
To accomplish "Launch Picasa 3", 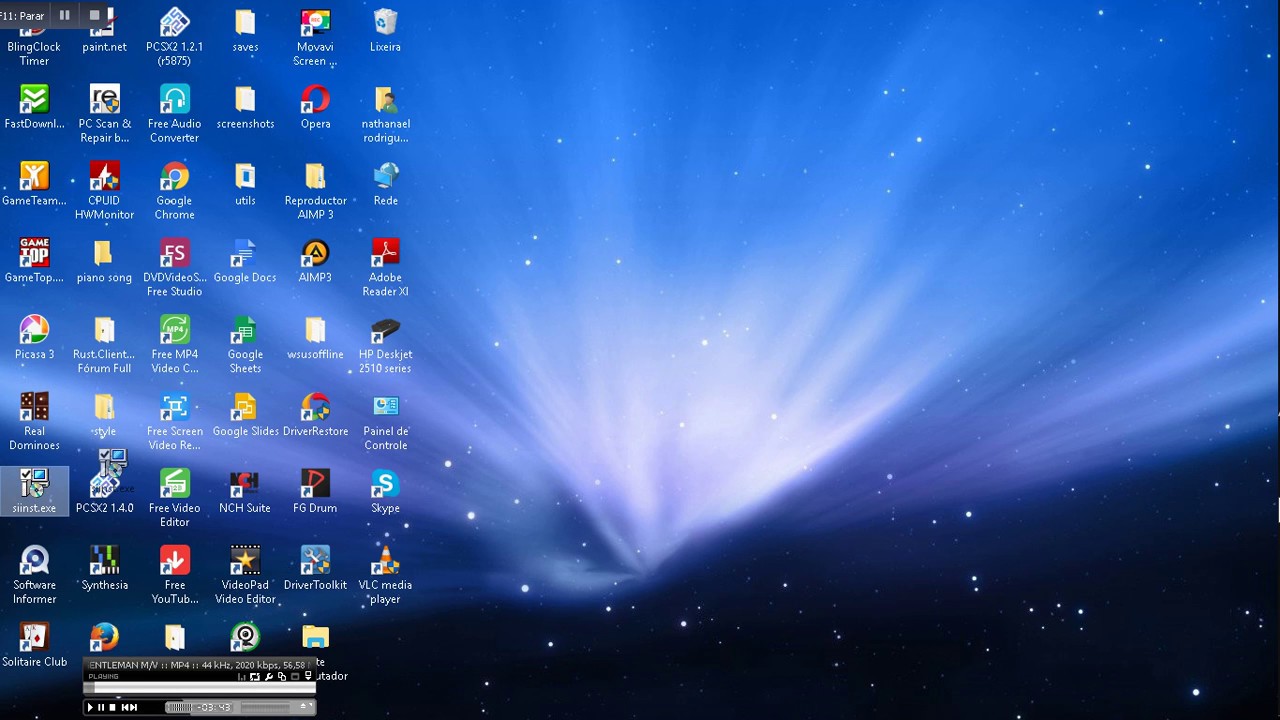I will (34, 338).
